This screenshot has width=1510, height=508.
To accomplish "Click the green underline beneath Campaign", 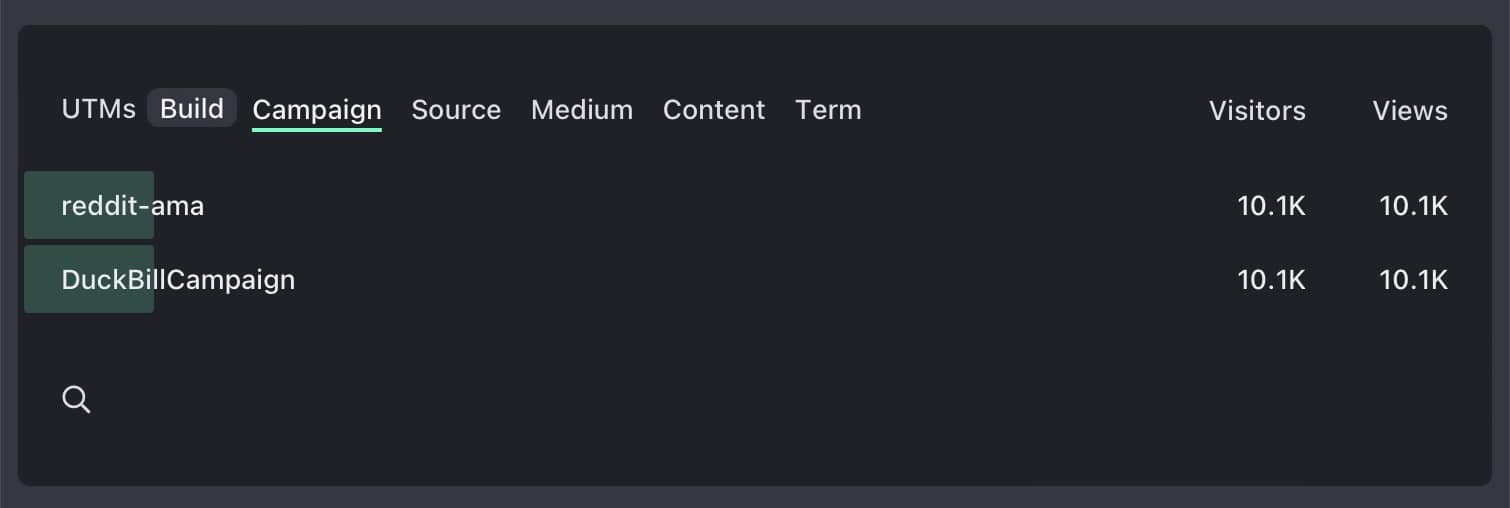I will point(316,129).
